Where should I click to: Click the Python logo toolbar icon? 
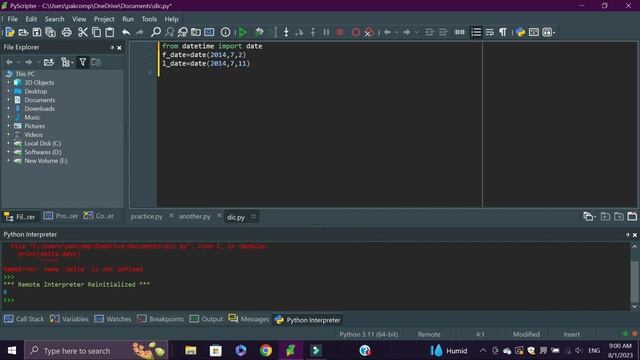[520, 32]
